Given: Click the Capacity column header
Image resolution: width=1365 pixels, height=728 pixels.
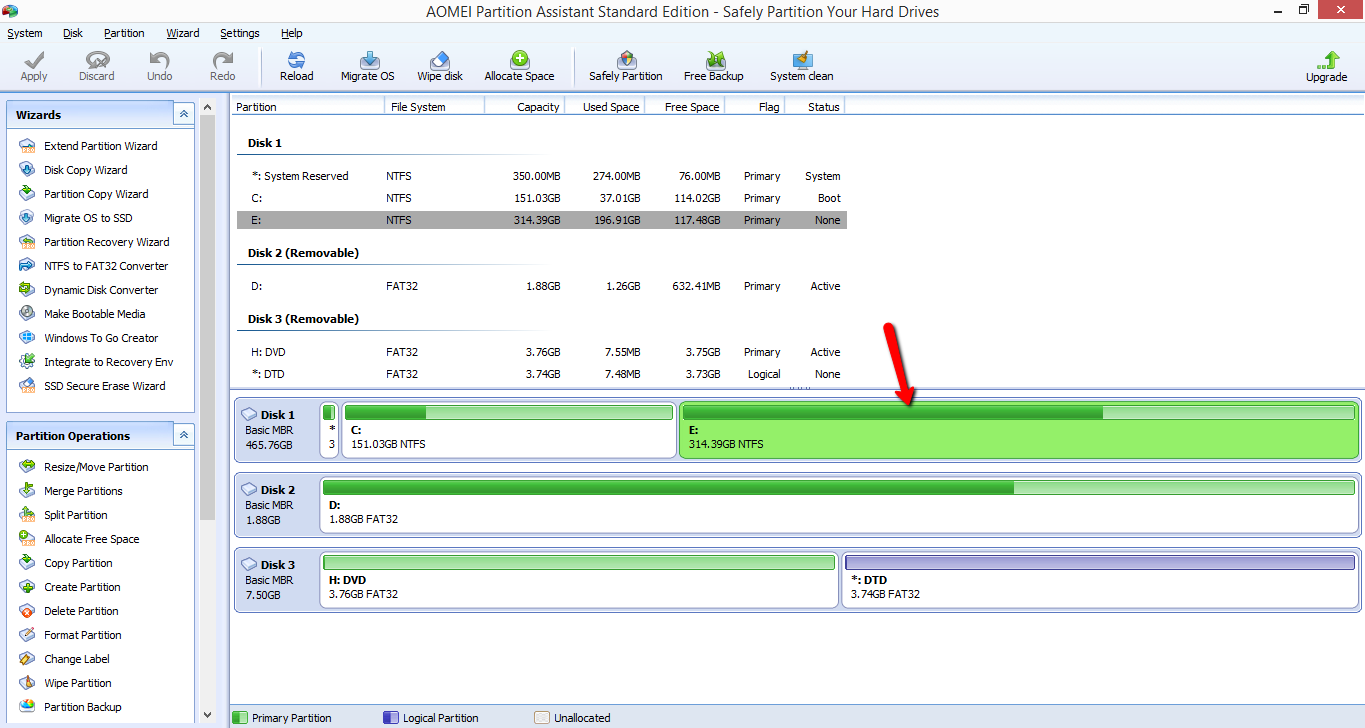Looking at the screenshot, I should tap(525, 106).
